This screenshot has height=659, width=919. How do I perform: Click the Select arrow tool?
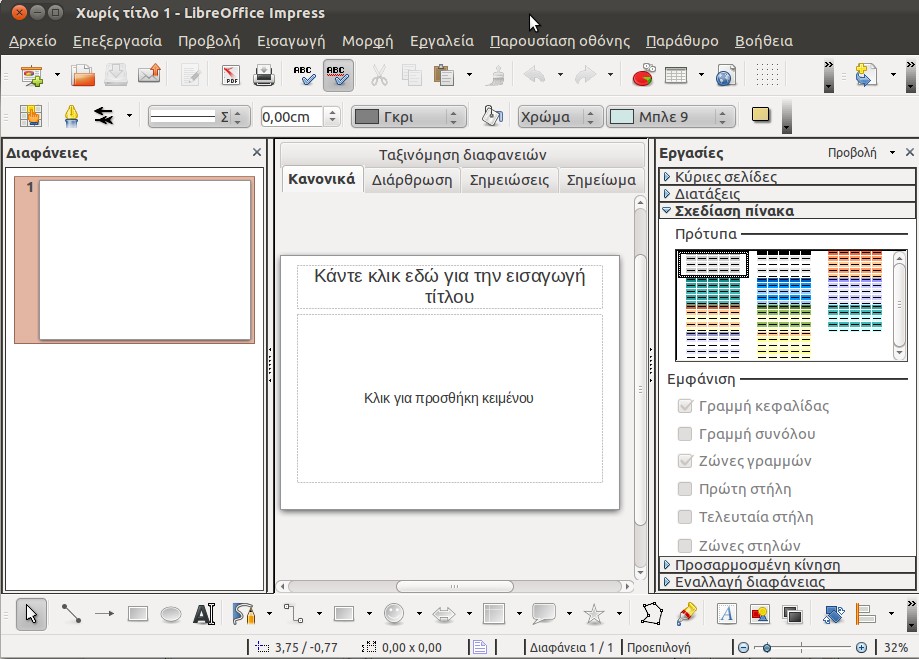[31, 614]
